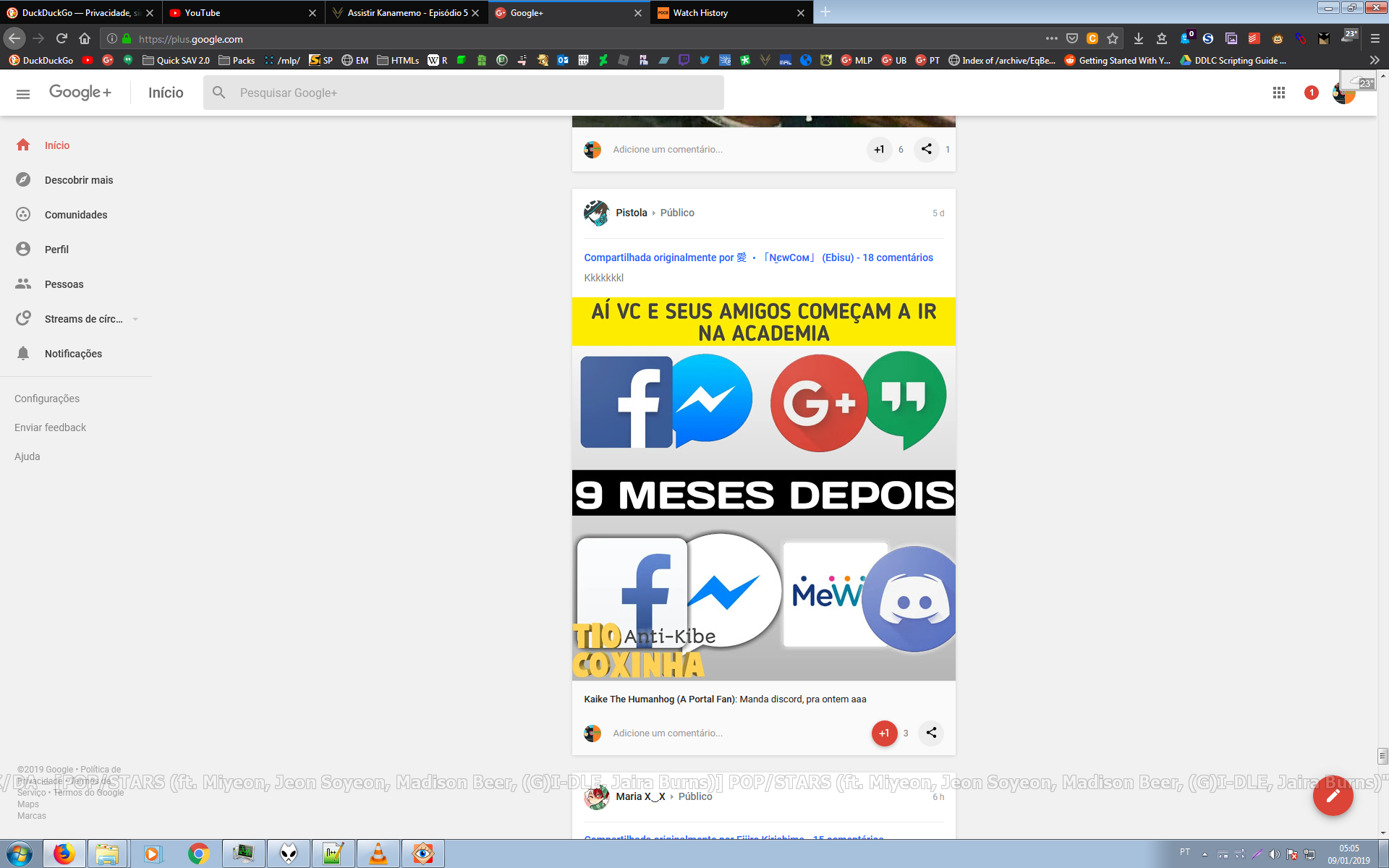Open VLC from the taskbar
The image size is (1389, 868).
pyautogui.click(x=378, y=854)
